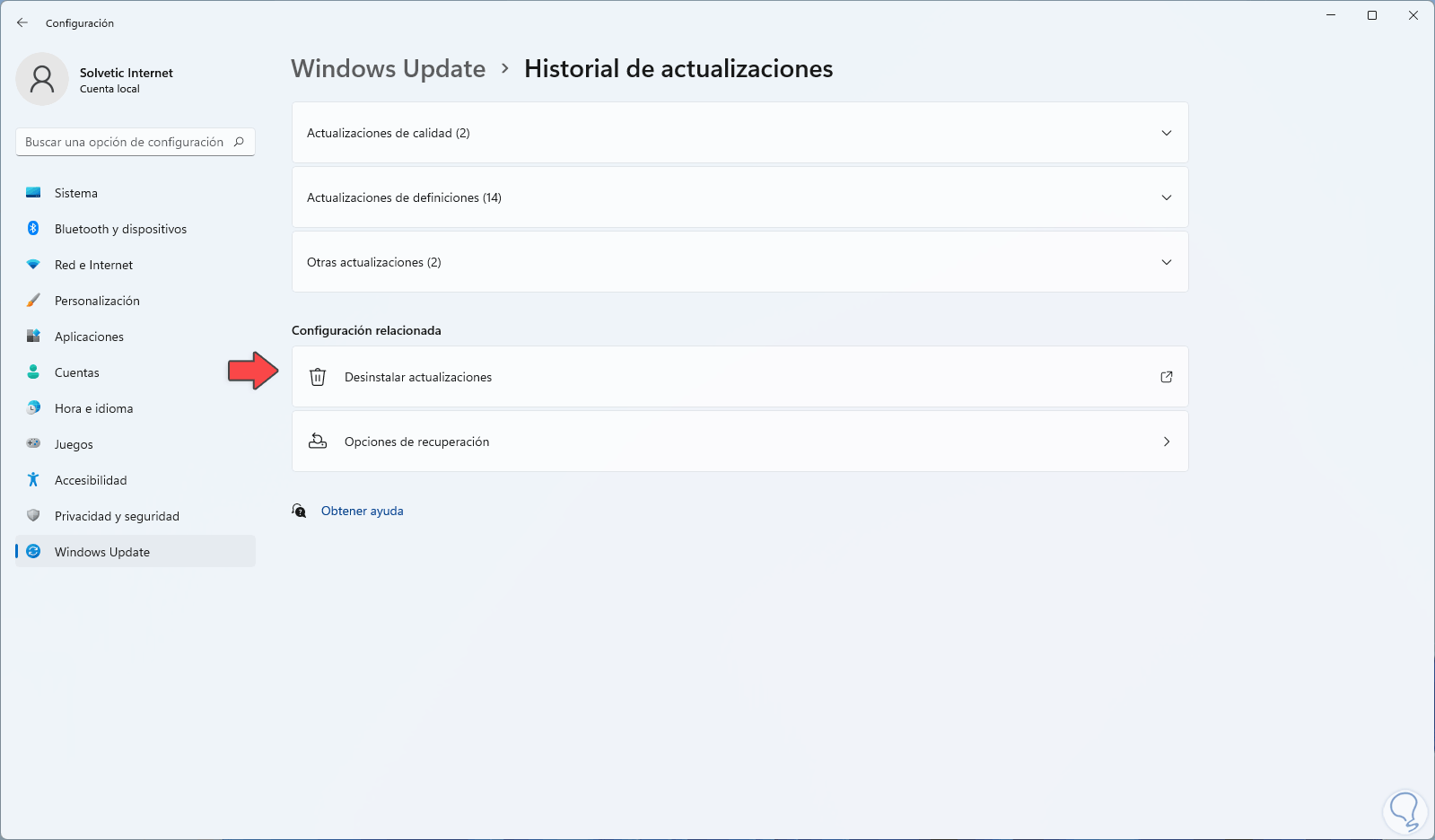Open Personalización settings

(136, 301)
